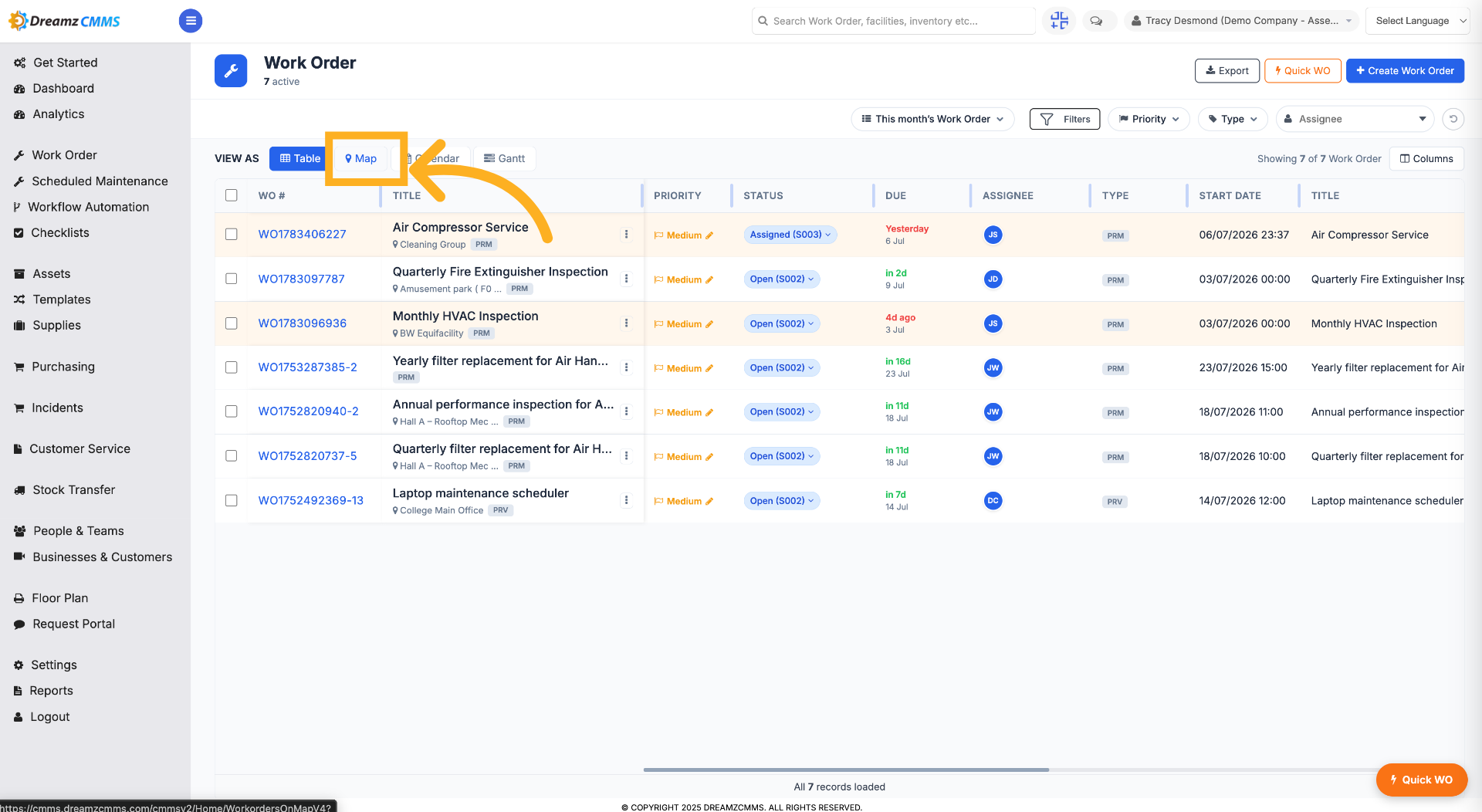This screenshot has width=1482, height=812.
Task: Click the Search Work Order input field
Action: (894, 21)
